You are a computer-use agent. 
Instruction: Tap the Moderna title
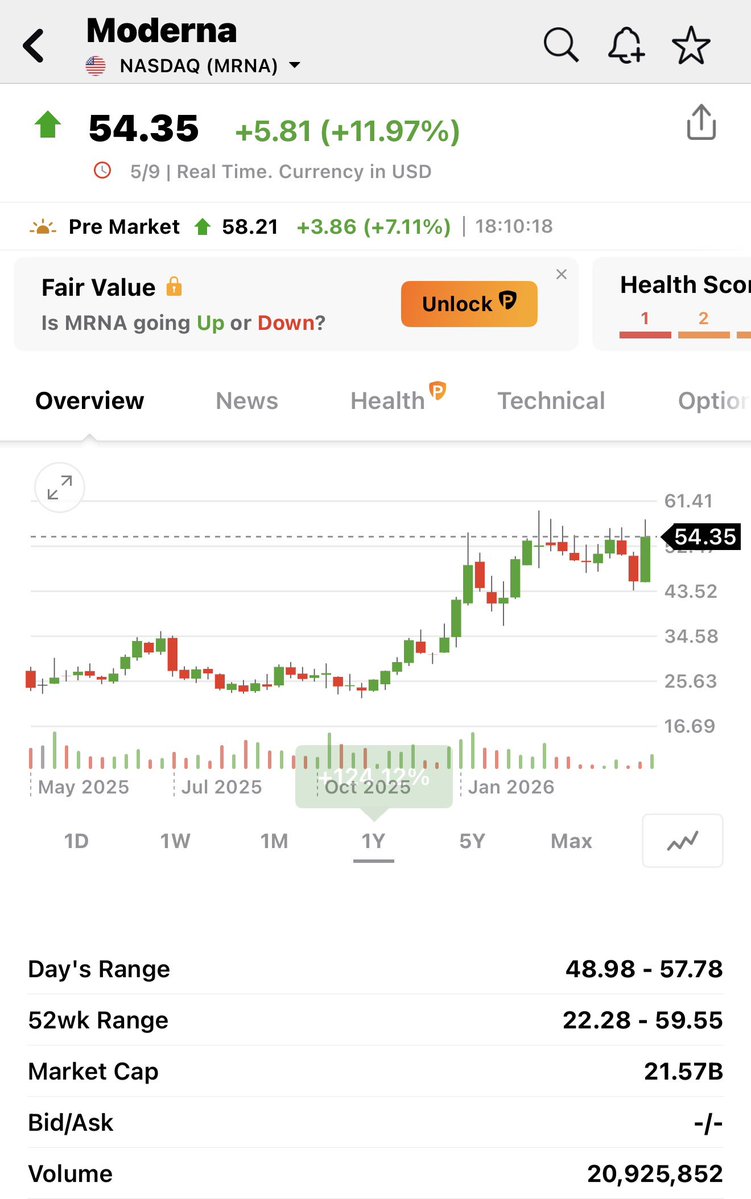point(161,31)
